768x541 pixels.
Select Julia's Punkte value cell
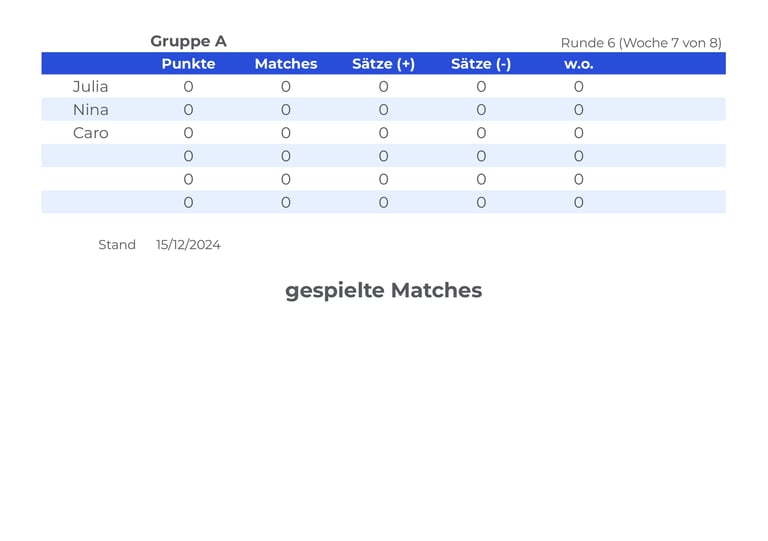pyautogui.click(x=188, y=87)
